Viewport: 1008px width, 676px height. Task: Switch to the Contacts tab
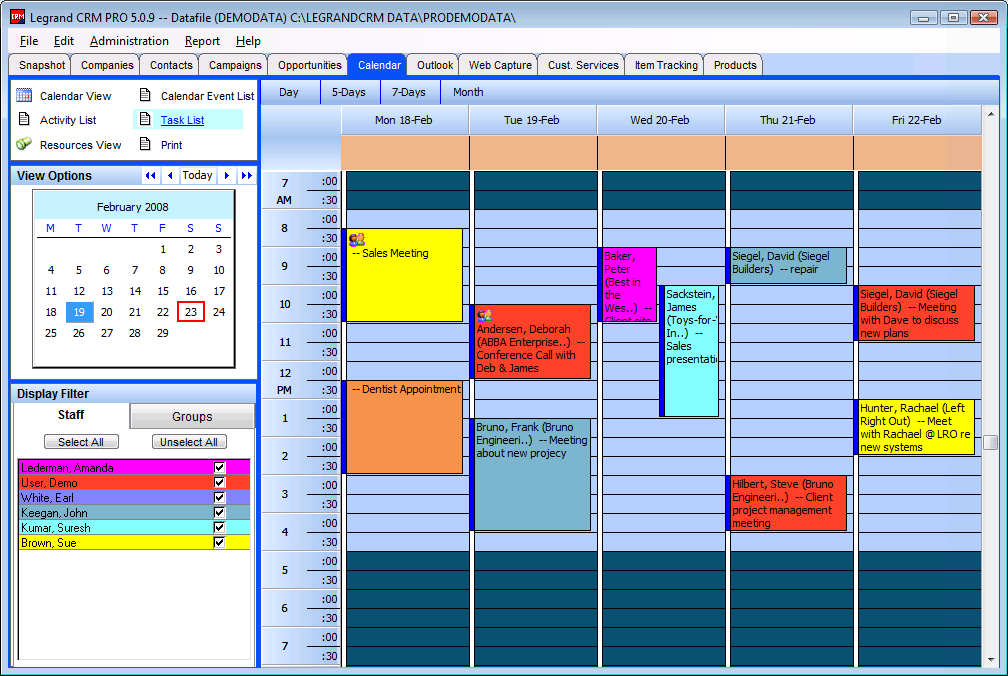click(x=171, y=65)
